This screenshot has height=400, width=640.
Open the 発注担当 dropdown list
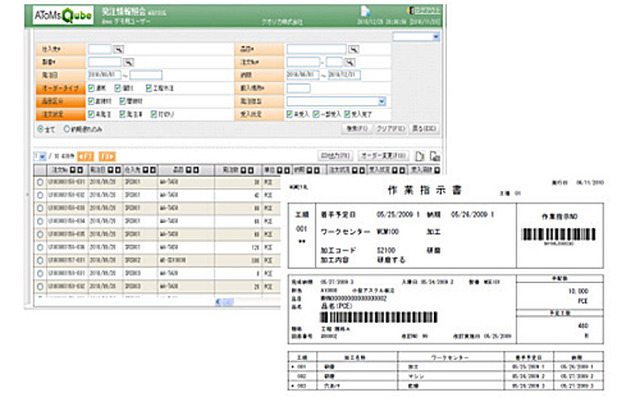point(336,101)
